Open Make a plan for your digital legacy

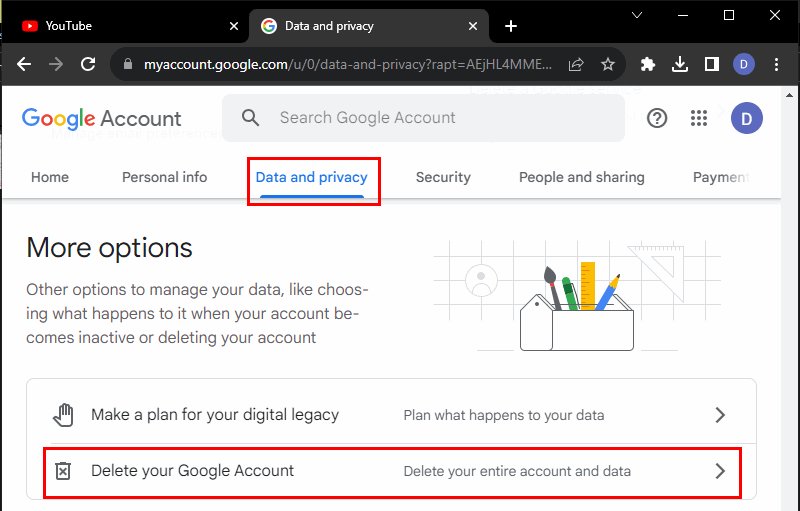click(215, 415)
